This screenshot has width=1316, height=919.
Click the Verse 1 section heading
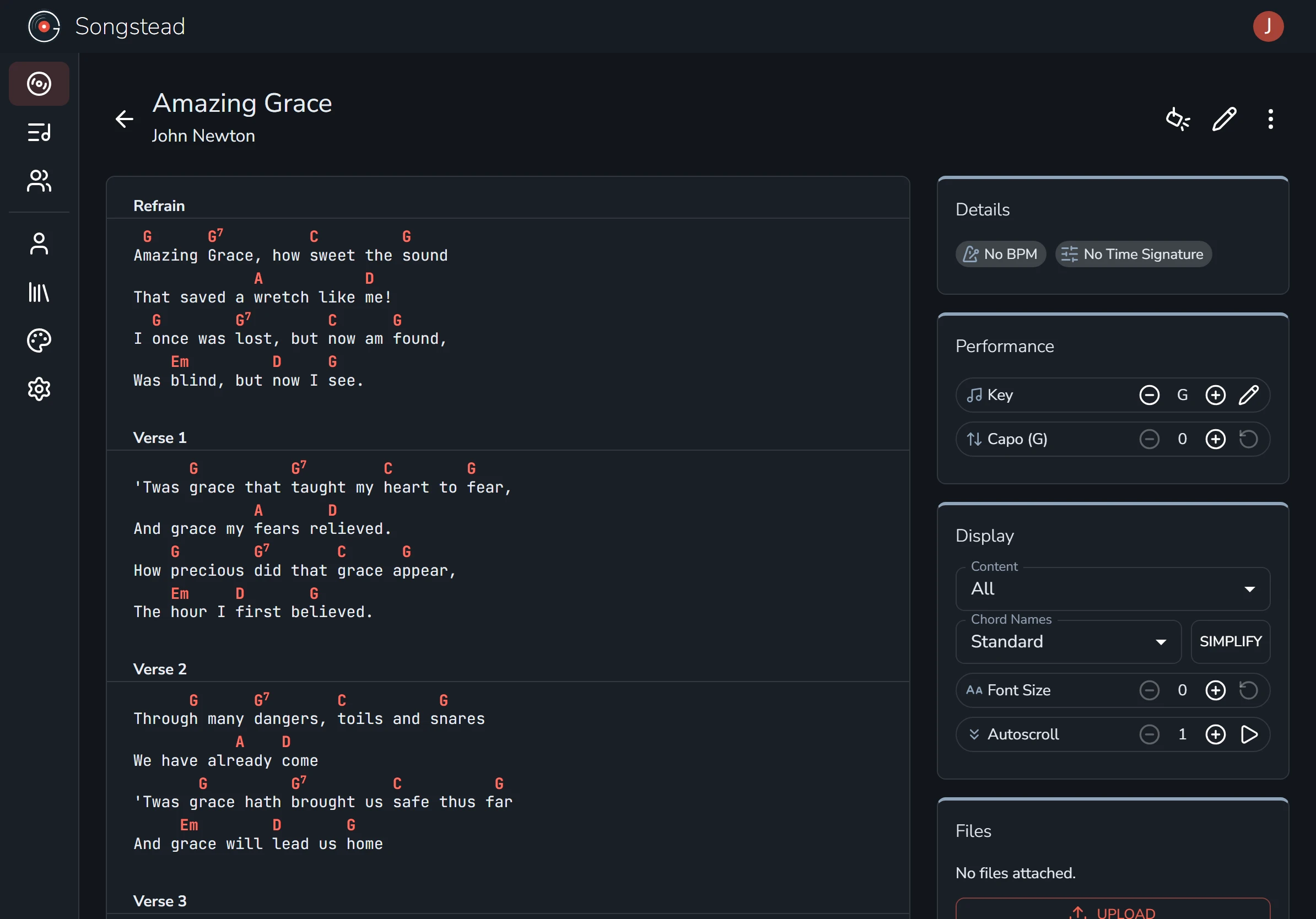159,437
